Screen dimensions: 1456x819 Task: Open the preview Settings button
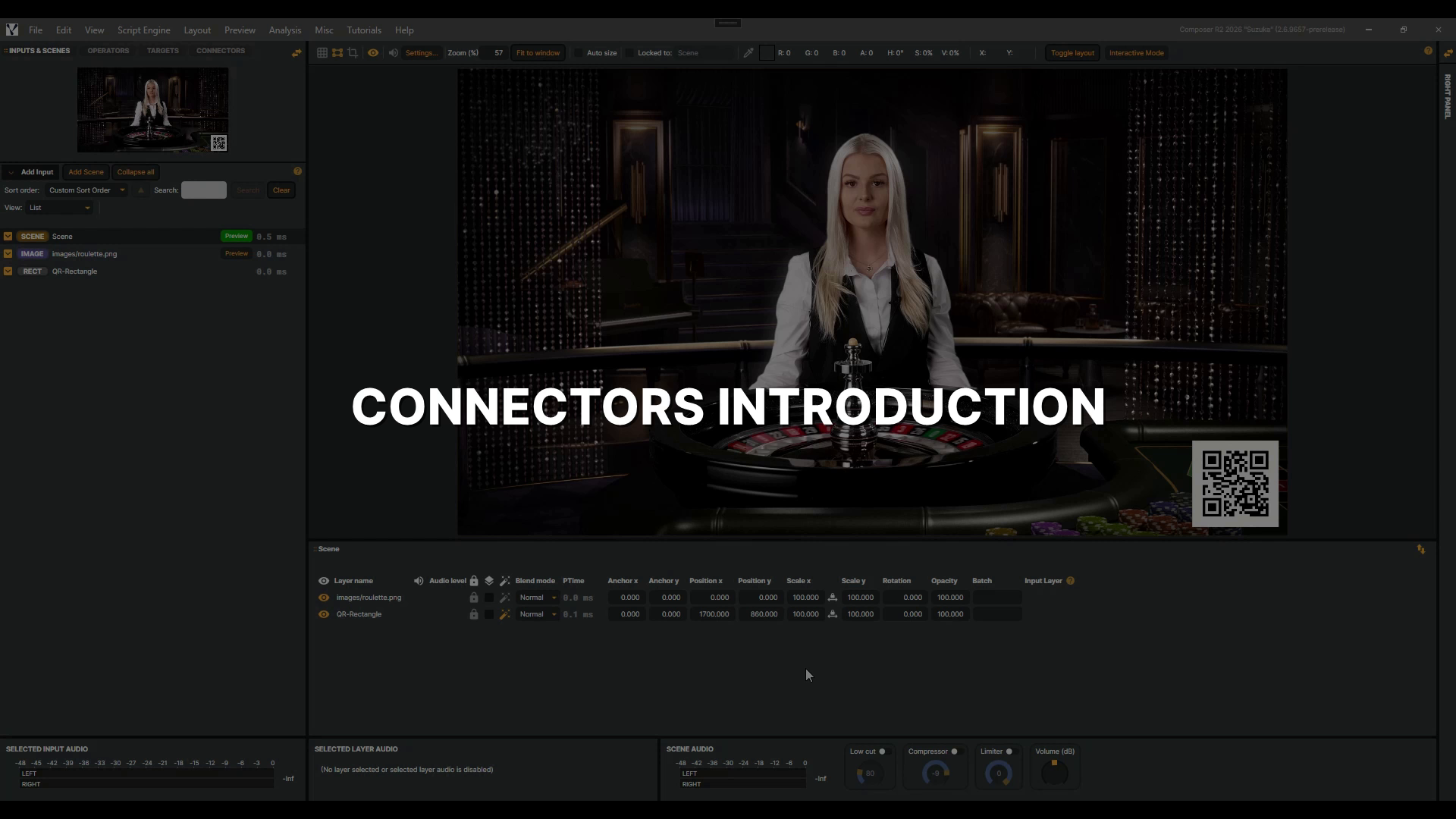(x=421, y=53)
